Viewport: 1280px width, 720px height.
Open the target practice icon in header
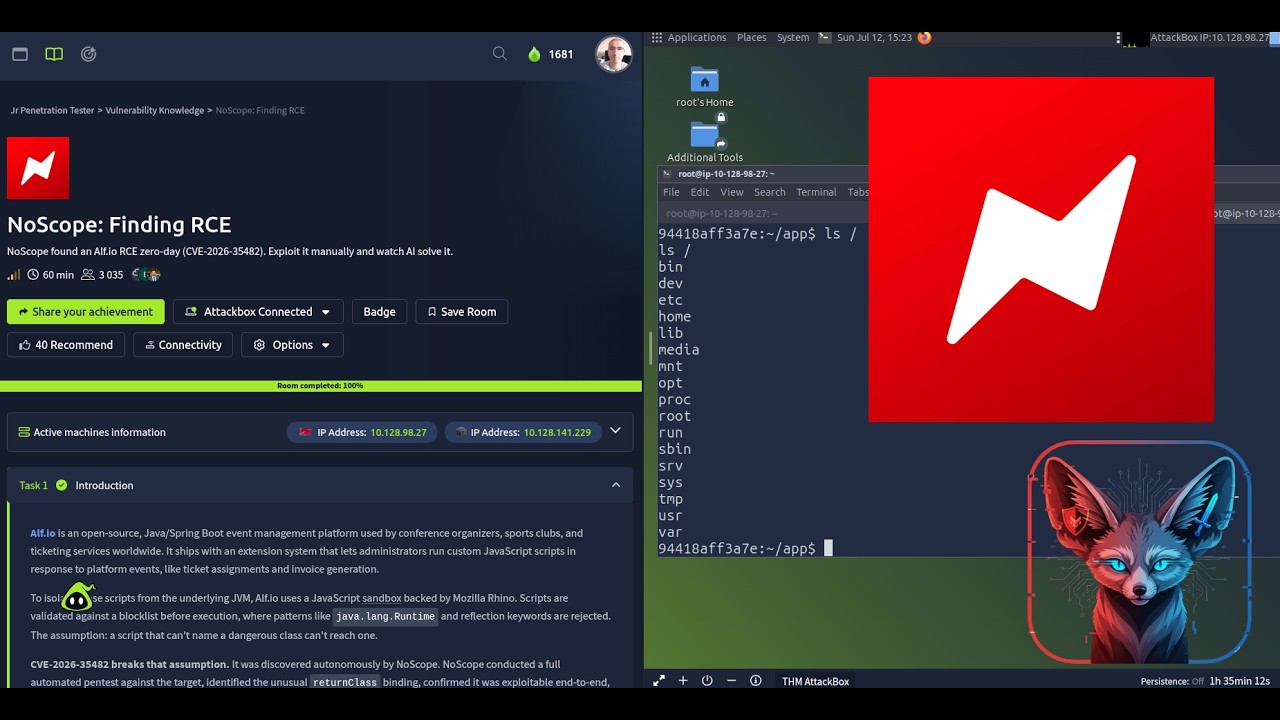coord(88,54)
